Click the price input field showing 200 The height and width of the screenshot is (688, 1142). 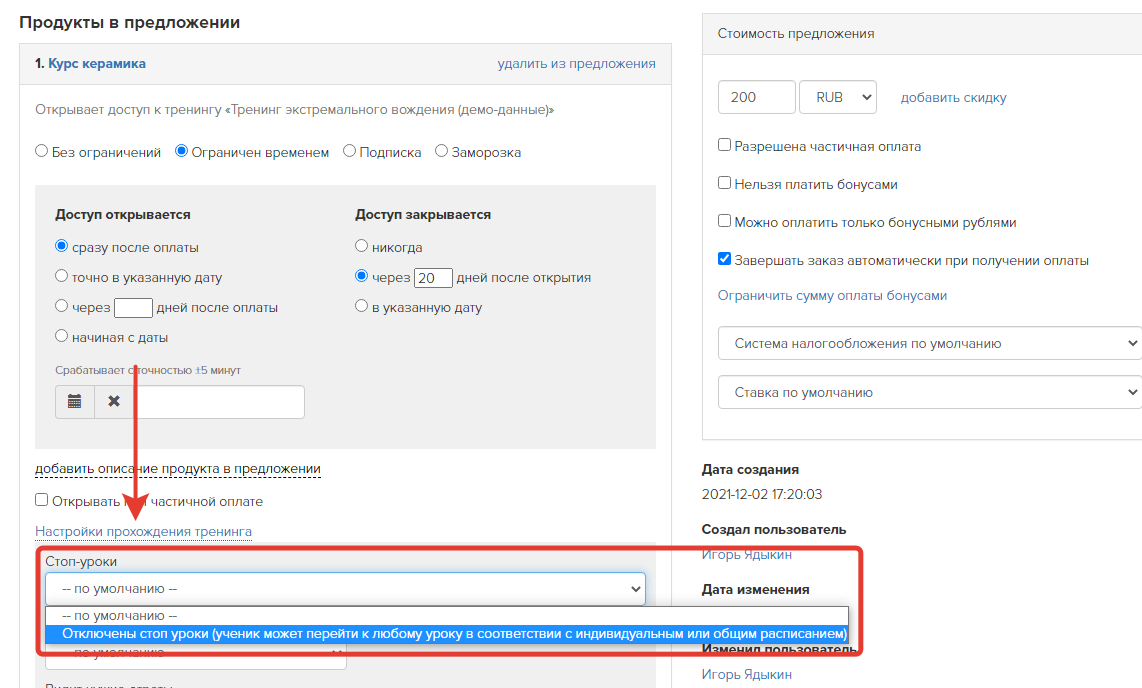[x=757, y=97]
